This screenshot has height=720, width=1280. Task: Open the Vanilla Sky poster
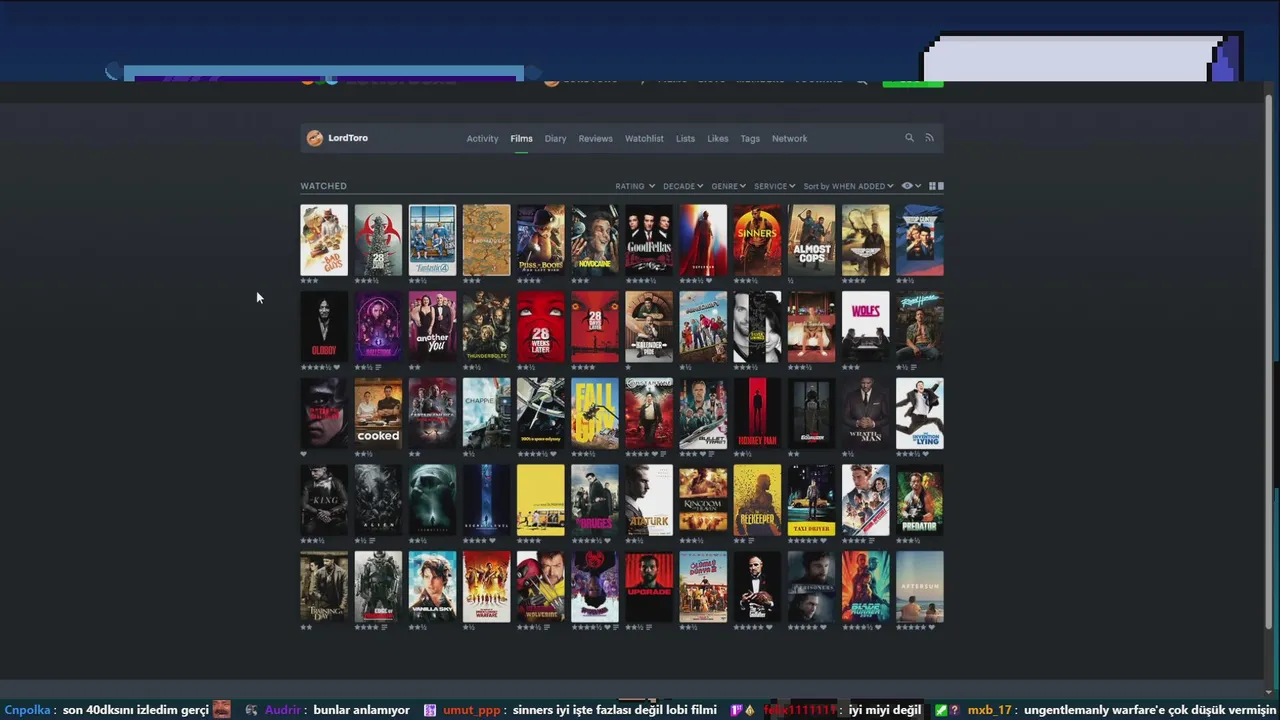[x=432, y=586]
